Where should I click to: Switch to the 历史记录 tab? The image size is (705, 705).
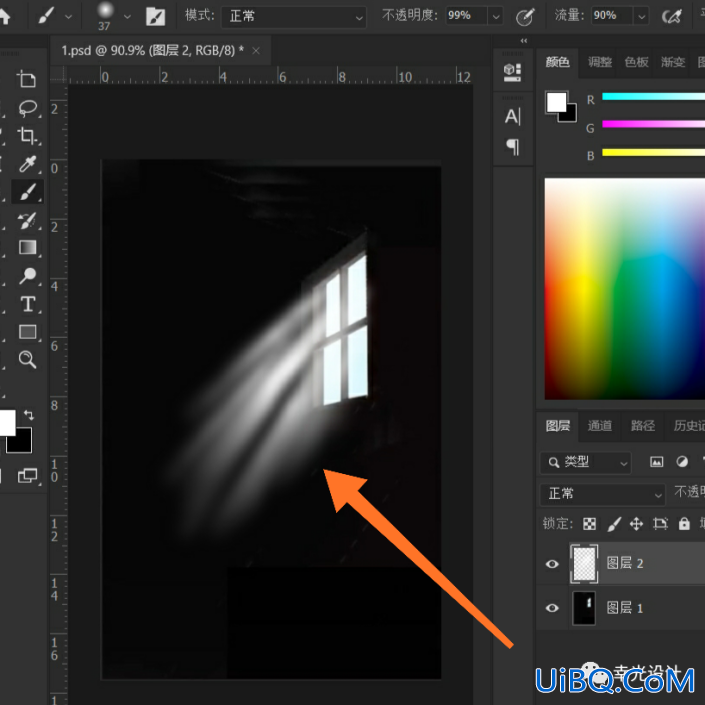point(688,425)
